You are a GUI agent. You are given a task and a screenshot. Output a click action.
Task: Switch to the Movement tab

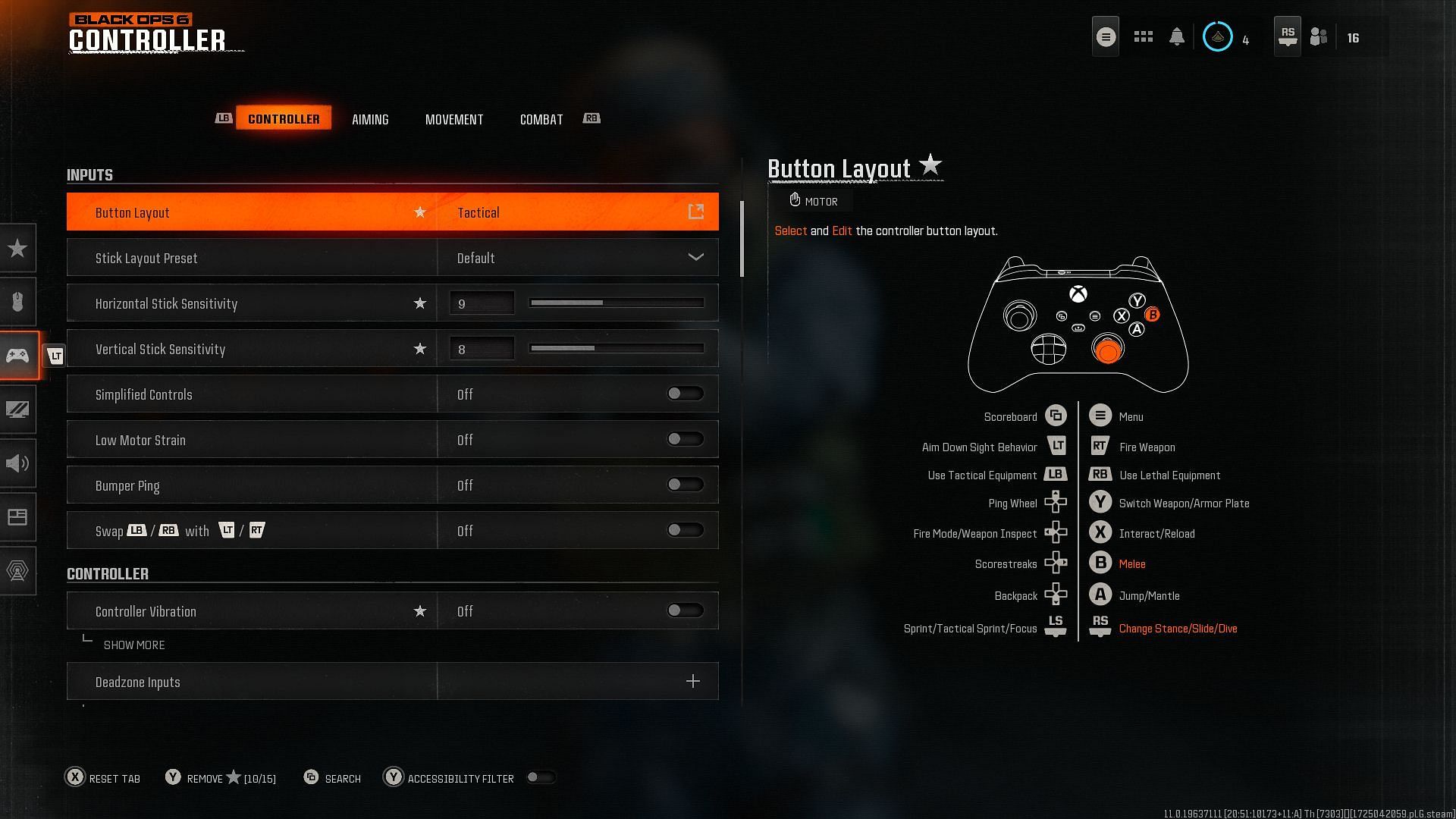pos(454,119)
